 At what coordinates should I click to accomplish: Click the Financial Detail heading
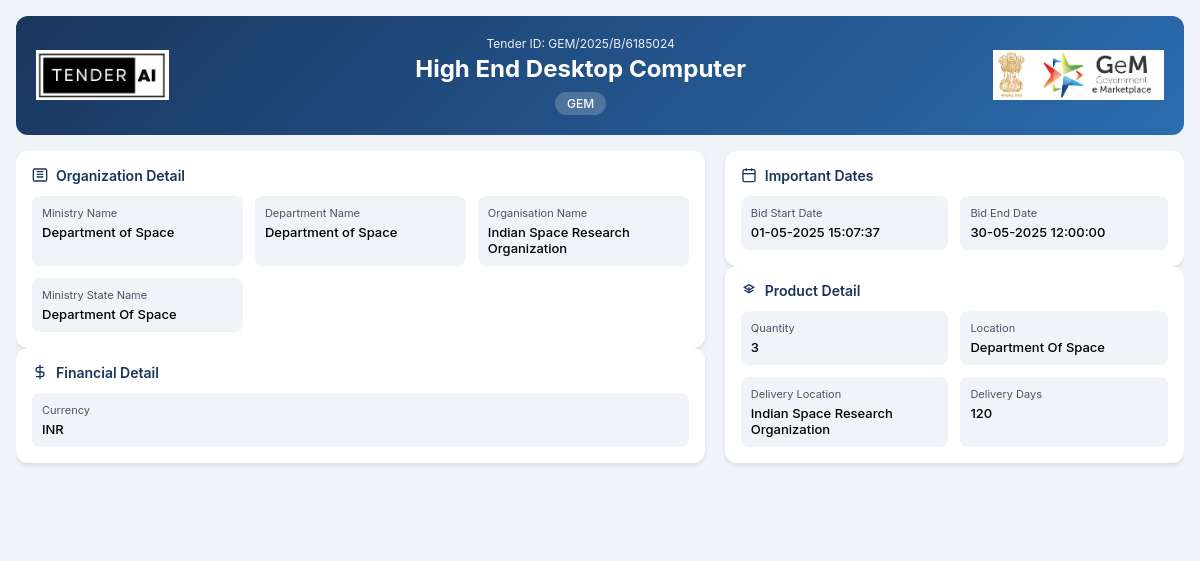pos(107,373)
